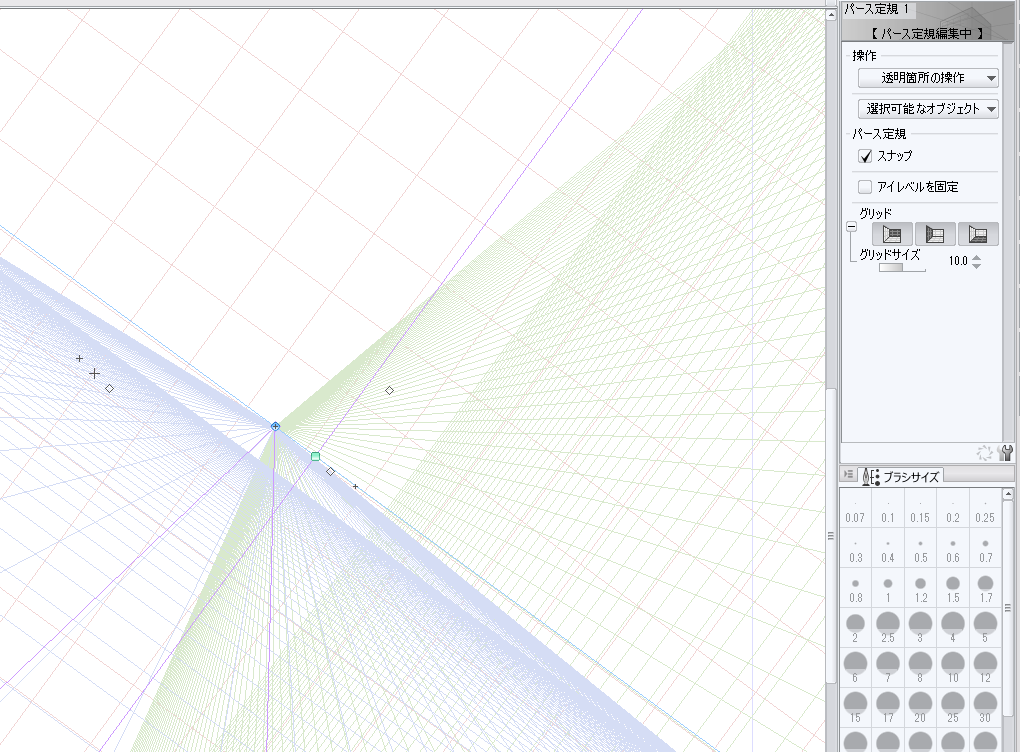Open the 透明箇所の操作 dropdown
The width and height of the screenshot is (1020, 752).
coord(928,78)
